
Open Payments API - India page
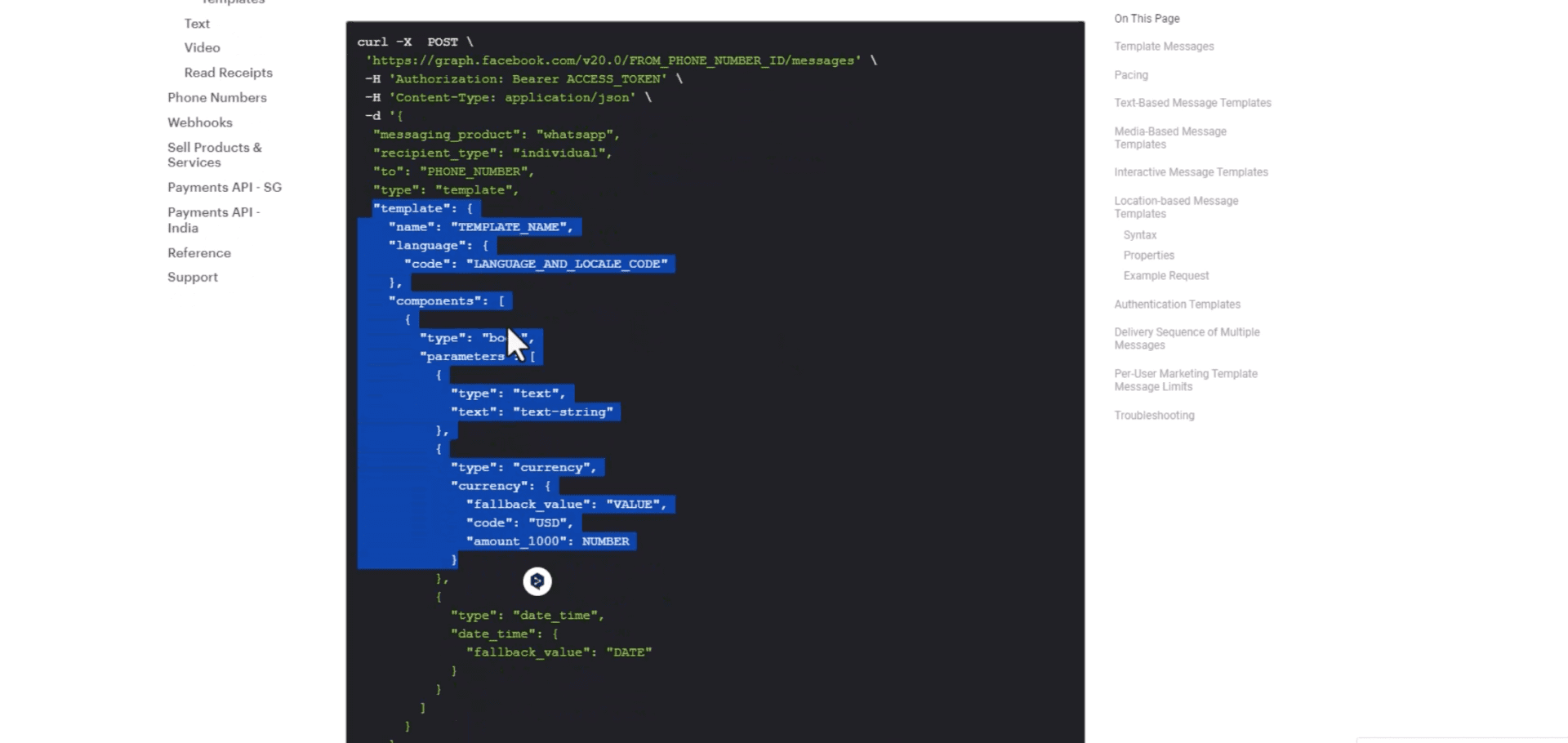pos(213,220)
